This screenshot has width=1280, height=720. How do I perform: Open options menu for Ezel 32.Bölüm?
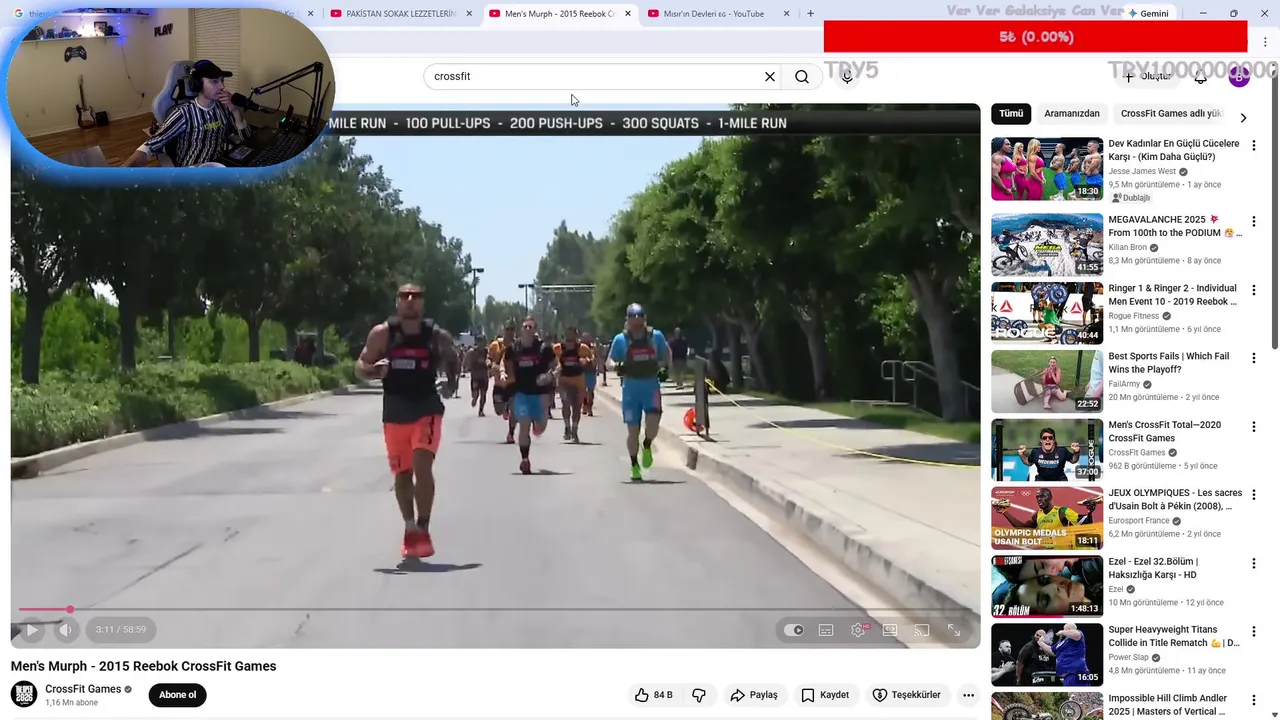point(1253,564)
